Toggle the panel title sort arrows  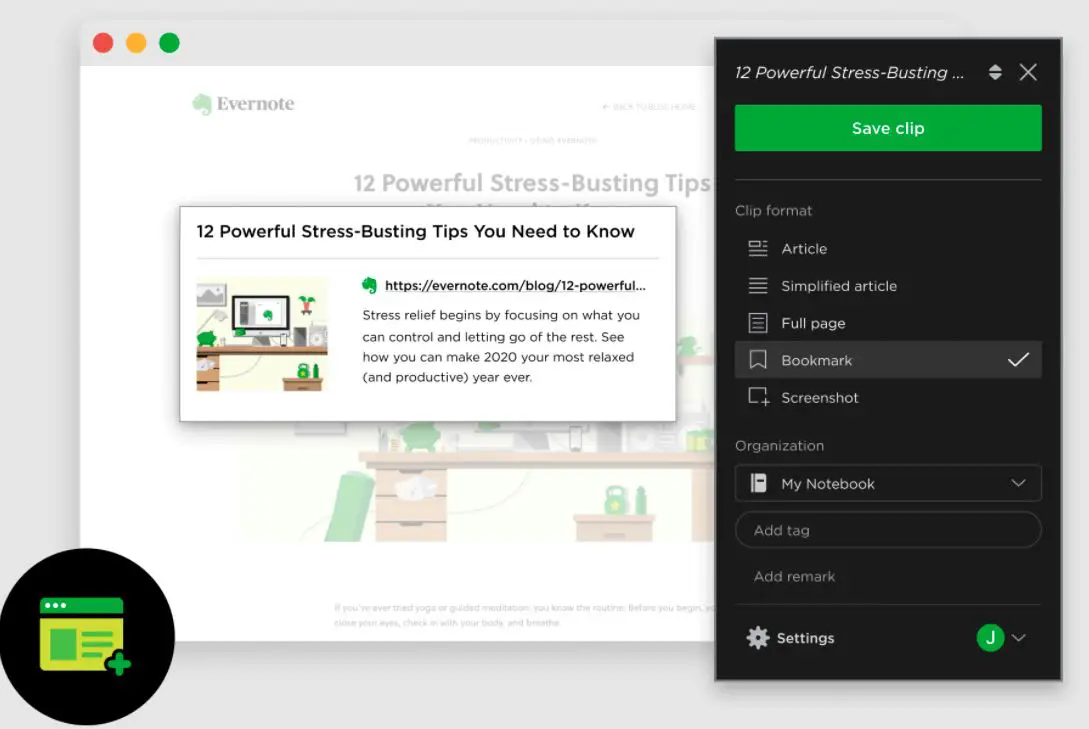[x=995, y=72]
